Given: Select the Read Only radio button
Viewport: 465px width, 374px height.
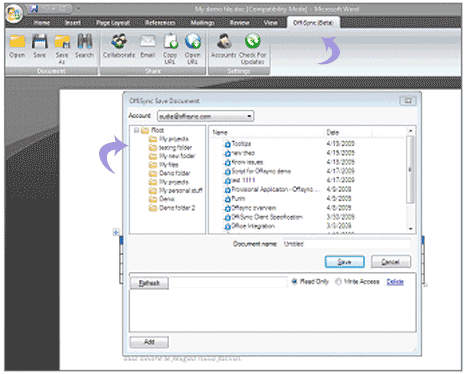Looking at the screenshot, I should click(294, 282).
